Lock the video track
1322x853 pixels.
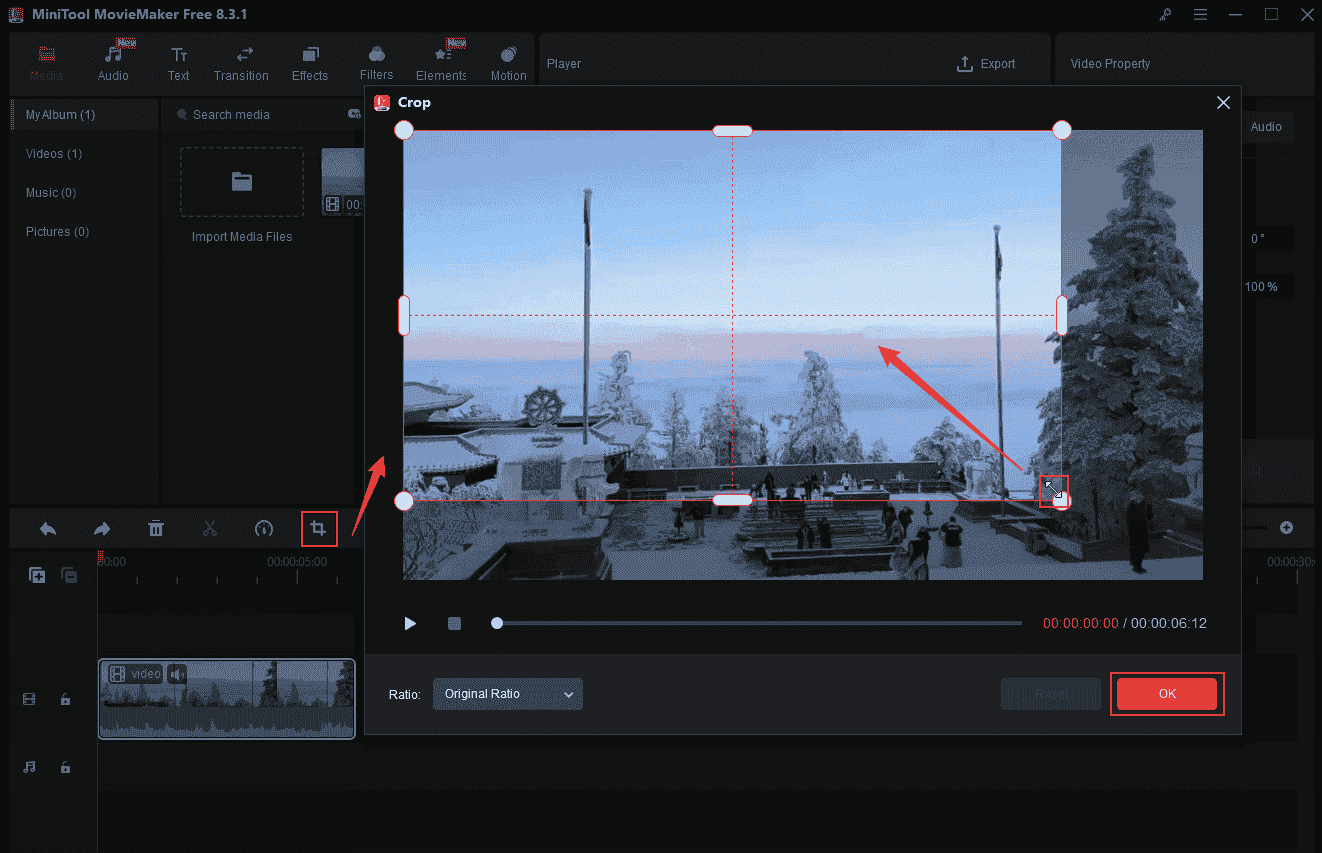[65, 699]
